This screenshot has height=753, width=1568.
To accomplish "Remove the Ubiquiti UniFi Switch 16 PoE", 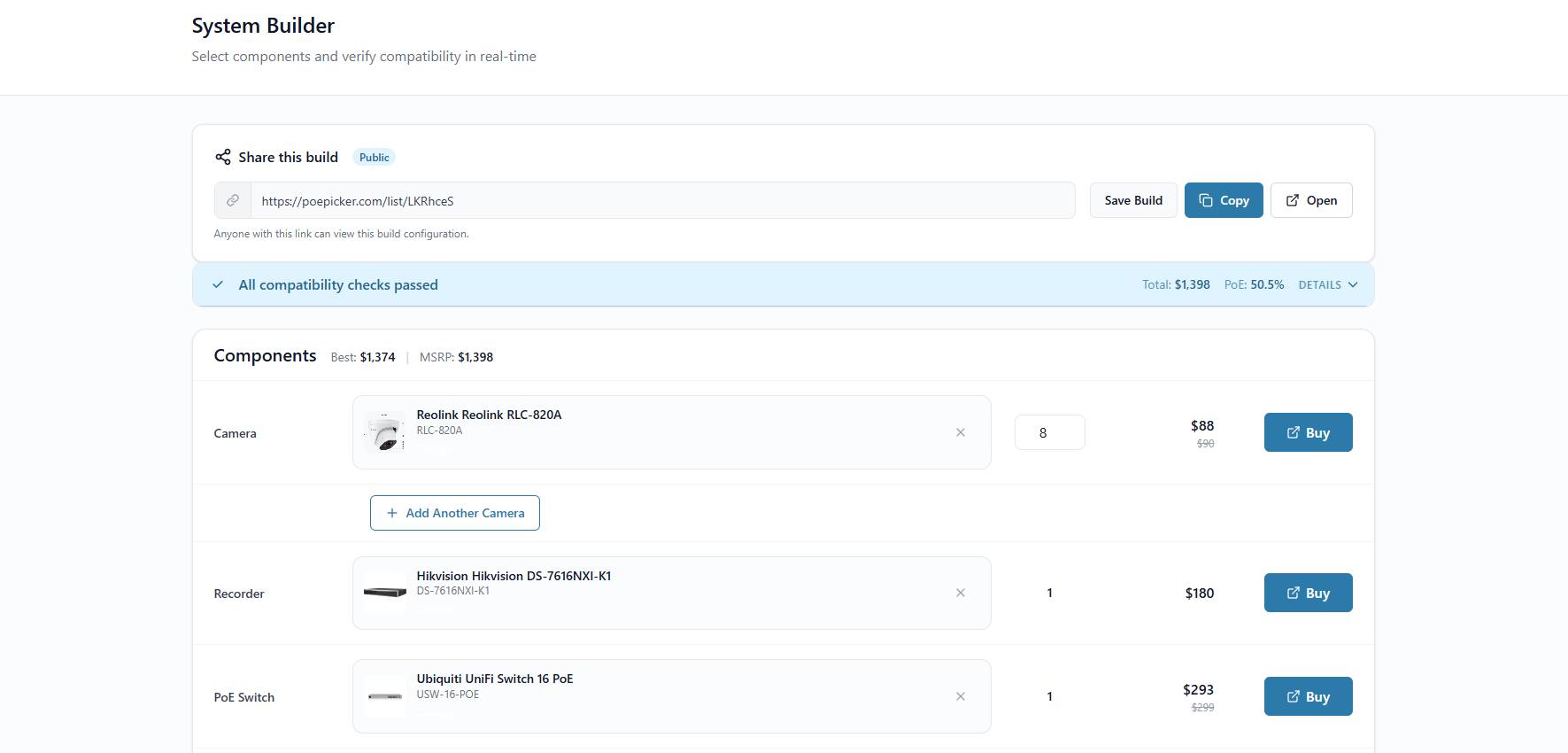I will coord(961,696).
